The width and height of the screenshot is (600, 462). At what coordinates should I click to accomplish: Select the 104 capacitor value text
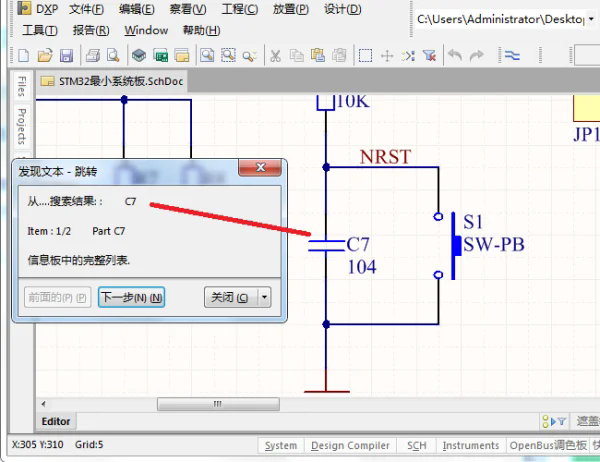[362, 267]
